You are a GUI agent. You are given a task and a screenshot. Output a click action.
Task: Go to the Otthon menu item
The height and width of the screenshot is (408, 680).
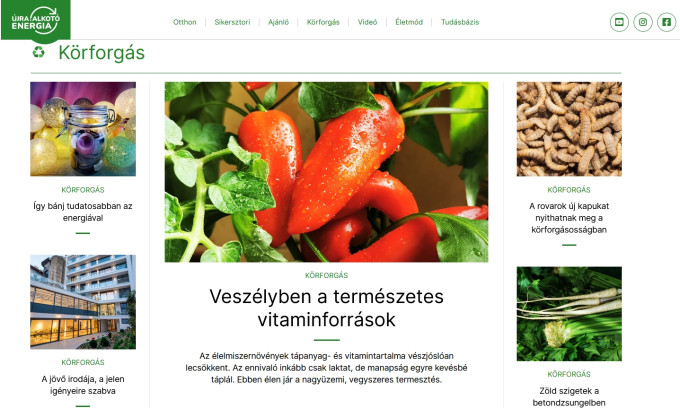click(x=185, y=22)
